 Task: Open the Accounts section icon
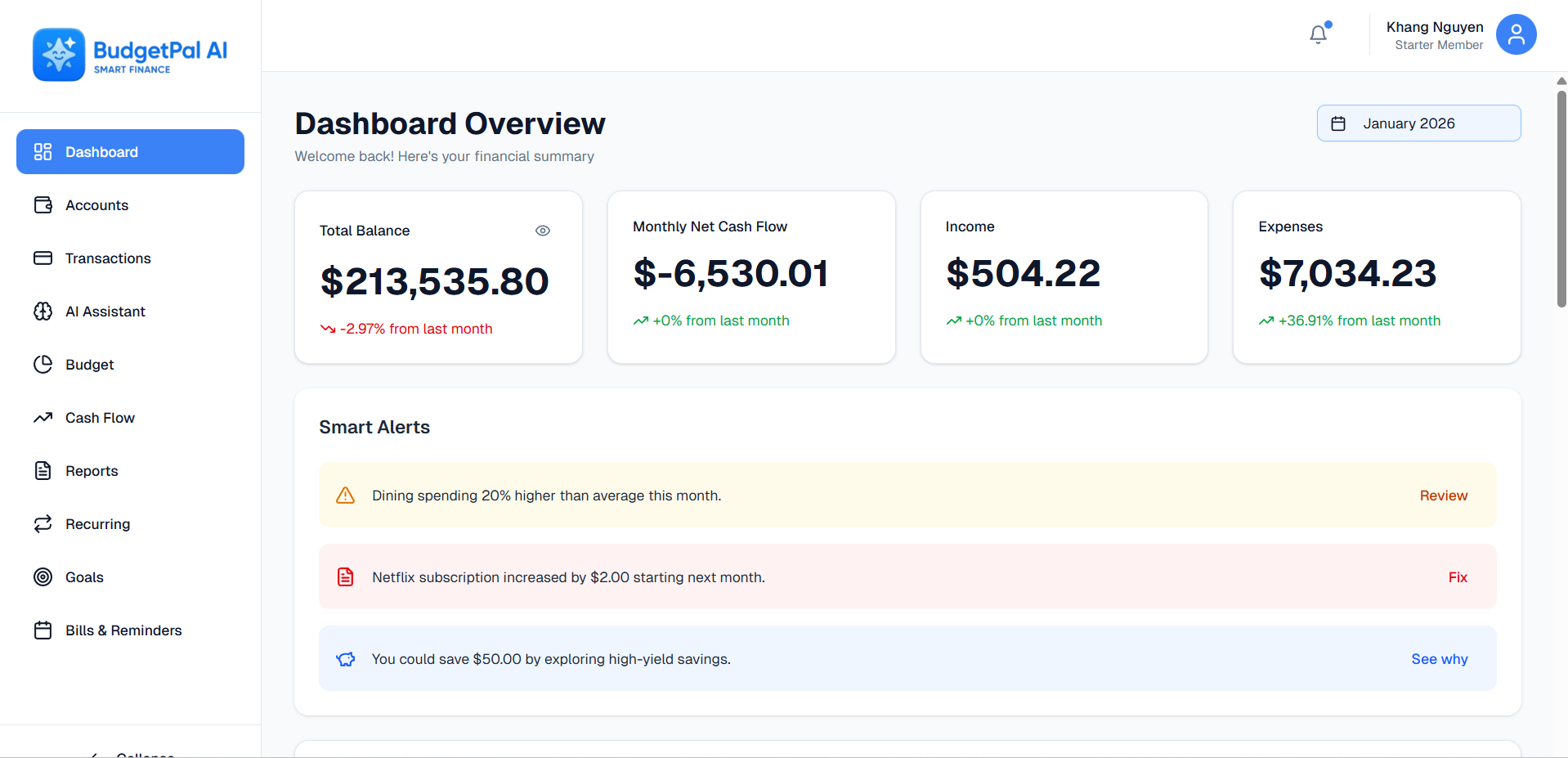[x=43, y=204]
